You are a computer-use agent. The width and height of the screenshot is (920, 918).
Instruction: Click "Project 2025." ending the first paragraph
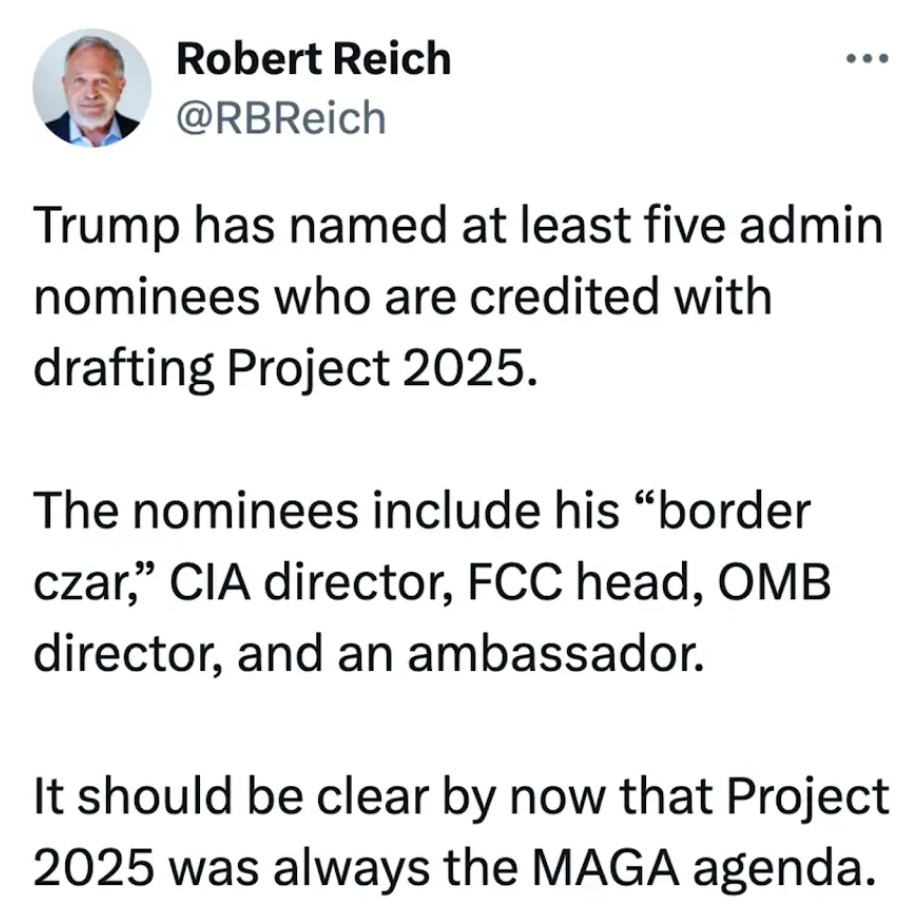(x=383, y=370)
